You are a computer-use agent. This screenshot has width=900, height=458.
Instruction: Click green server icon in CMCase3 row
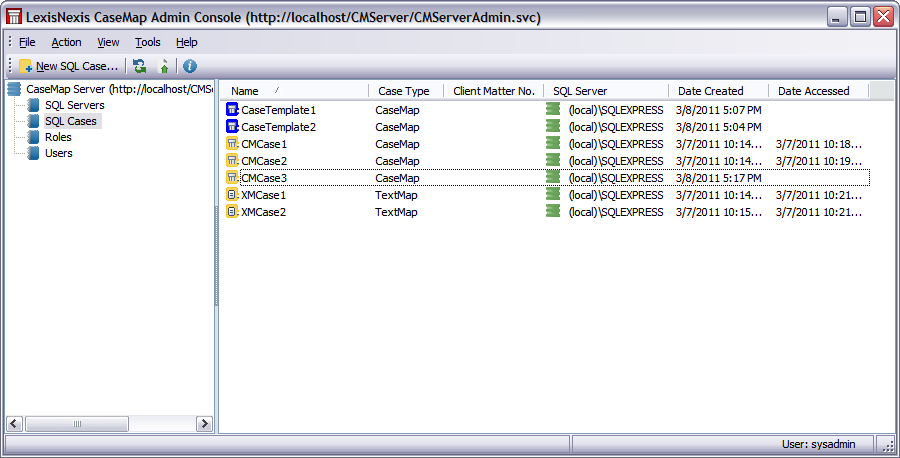tap(553, 177)
